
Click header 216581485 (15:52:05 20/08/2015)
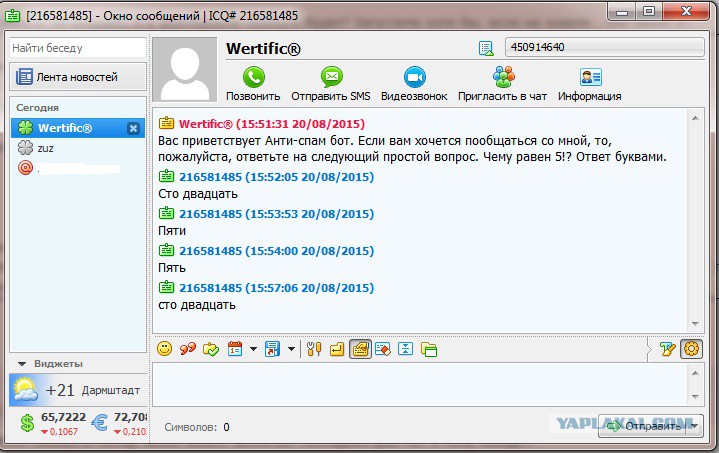(277, 177)
